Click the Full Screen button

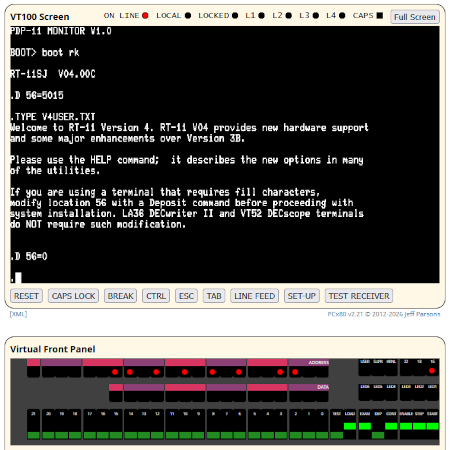415,17
